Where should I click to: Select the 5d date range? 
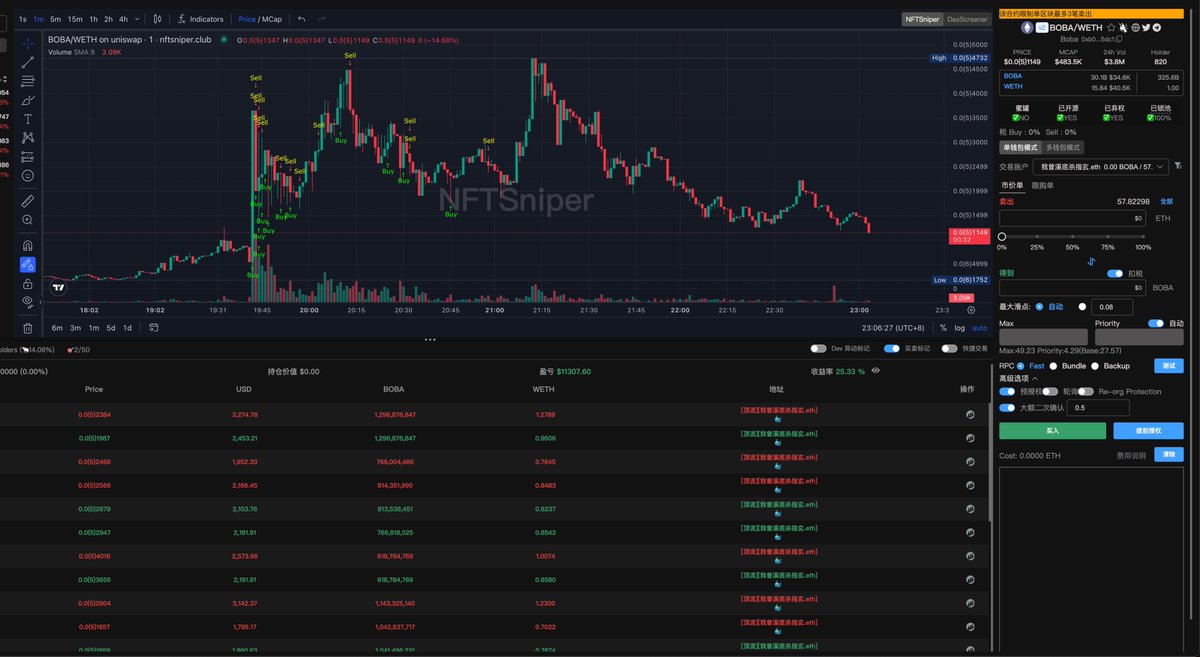click(111, 328)
